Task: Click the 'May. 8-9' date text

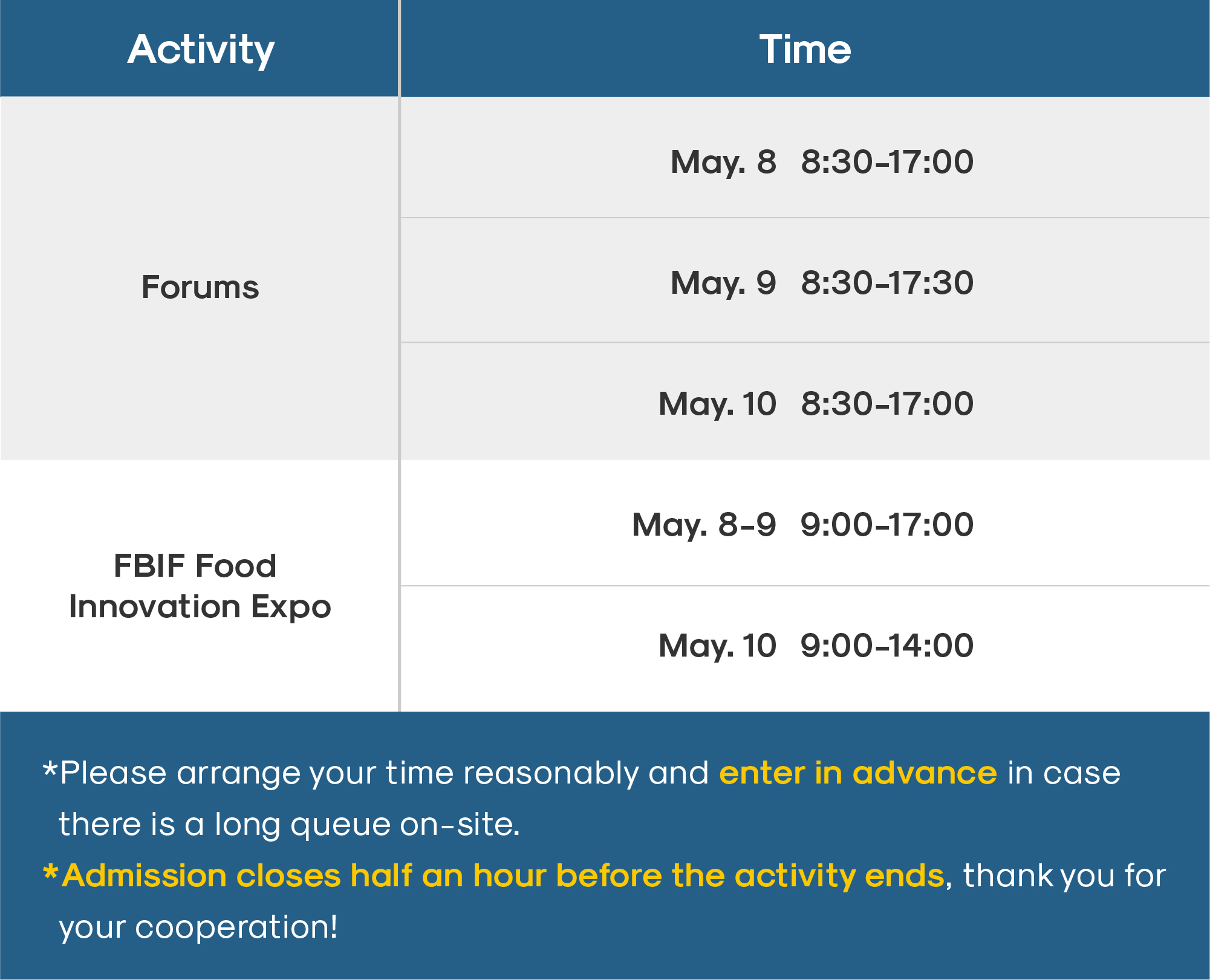Action: tap(704, 525)
